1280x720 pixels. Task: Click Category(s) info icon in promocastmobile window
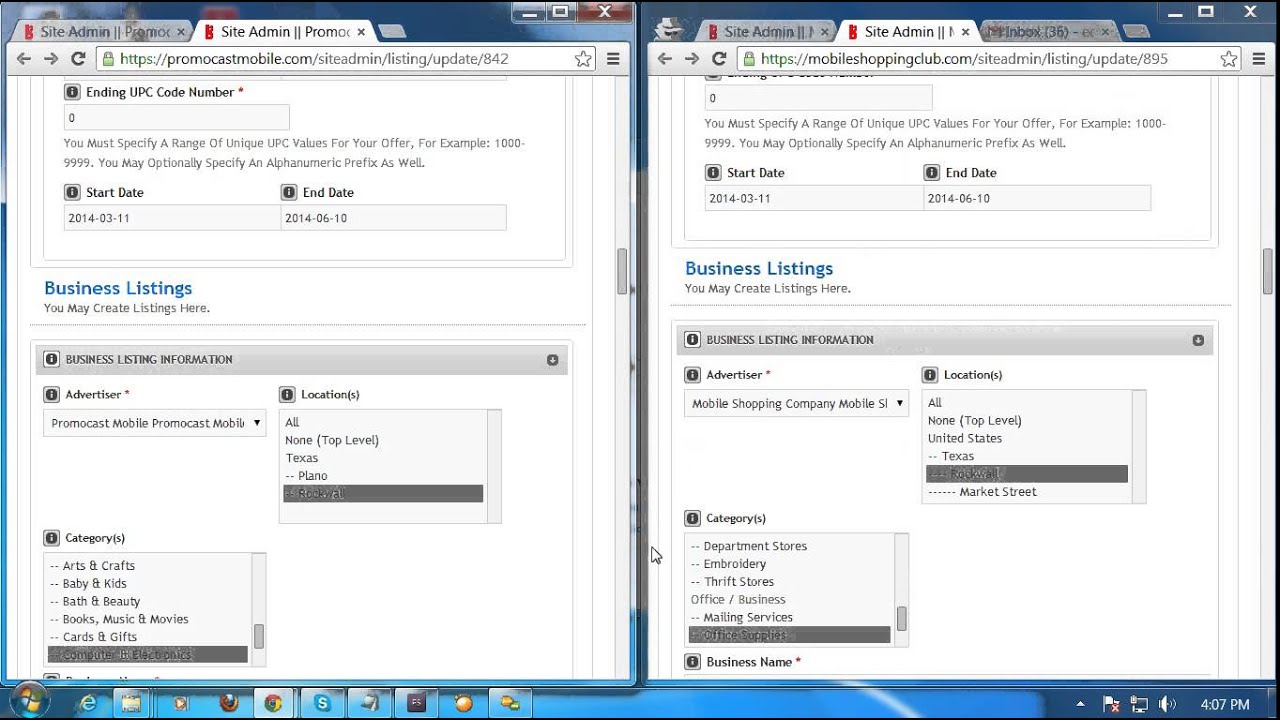[51, 538]
